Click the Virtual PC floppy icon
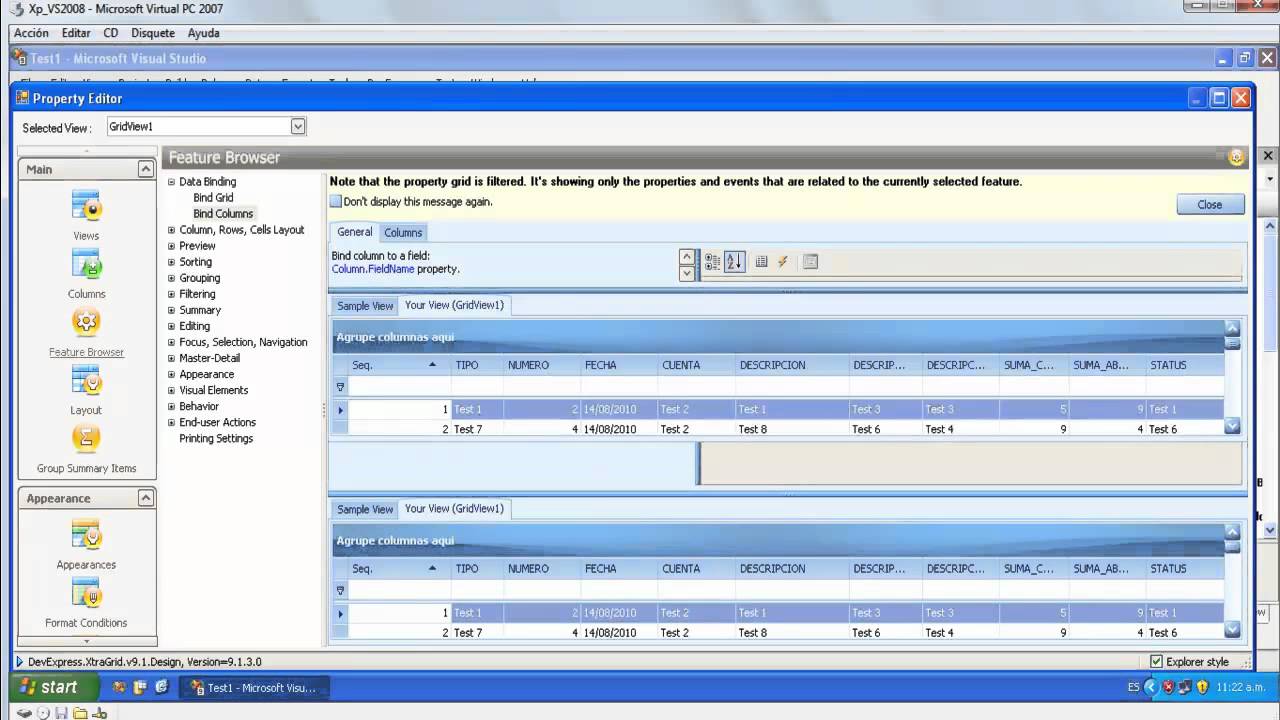The width and height of the screenshot is (1280, 720). [62, 713]
